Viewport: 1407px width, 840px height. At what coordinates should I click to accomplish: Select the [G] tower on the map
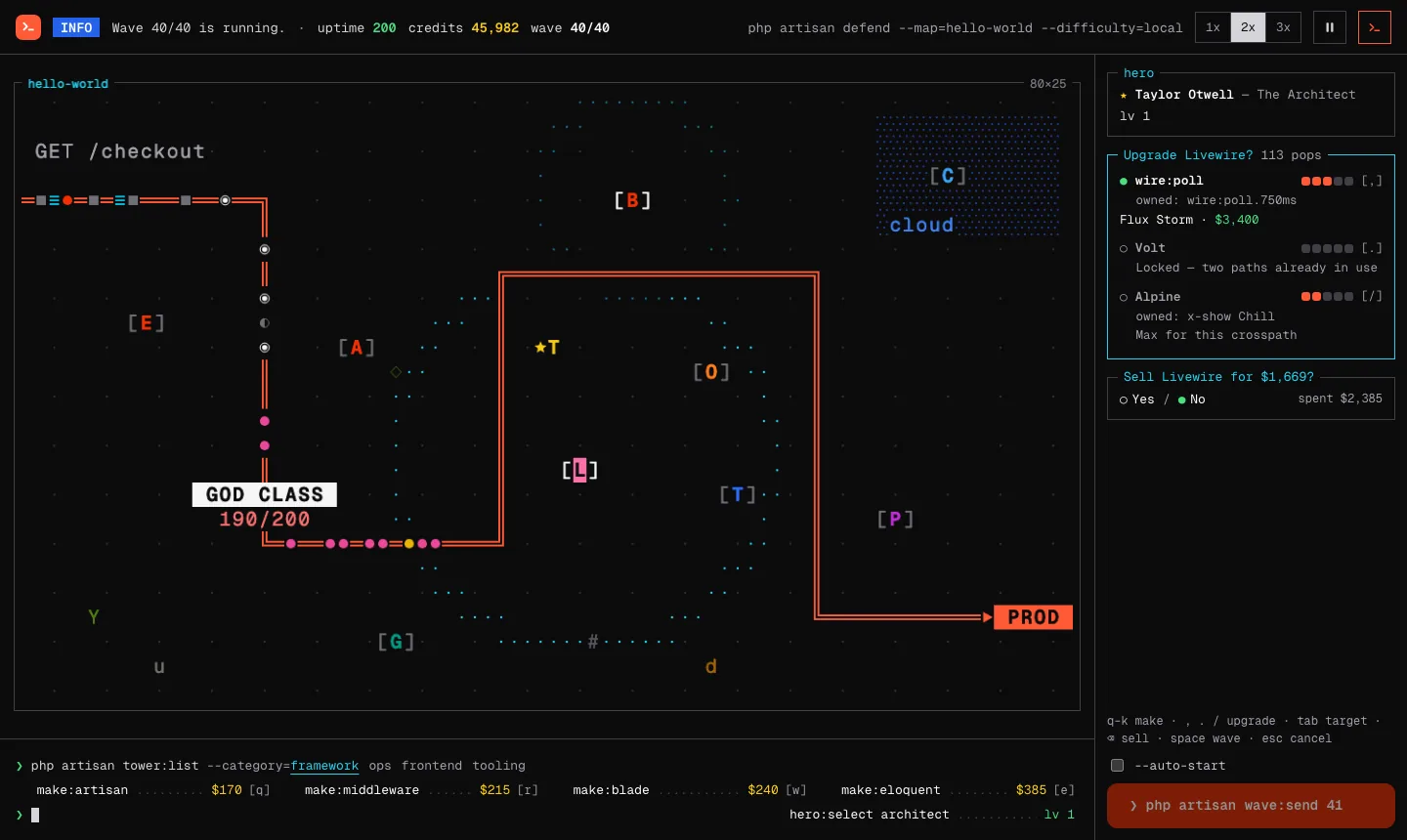click(x=396, y=642)
